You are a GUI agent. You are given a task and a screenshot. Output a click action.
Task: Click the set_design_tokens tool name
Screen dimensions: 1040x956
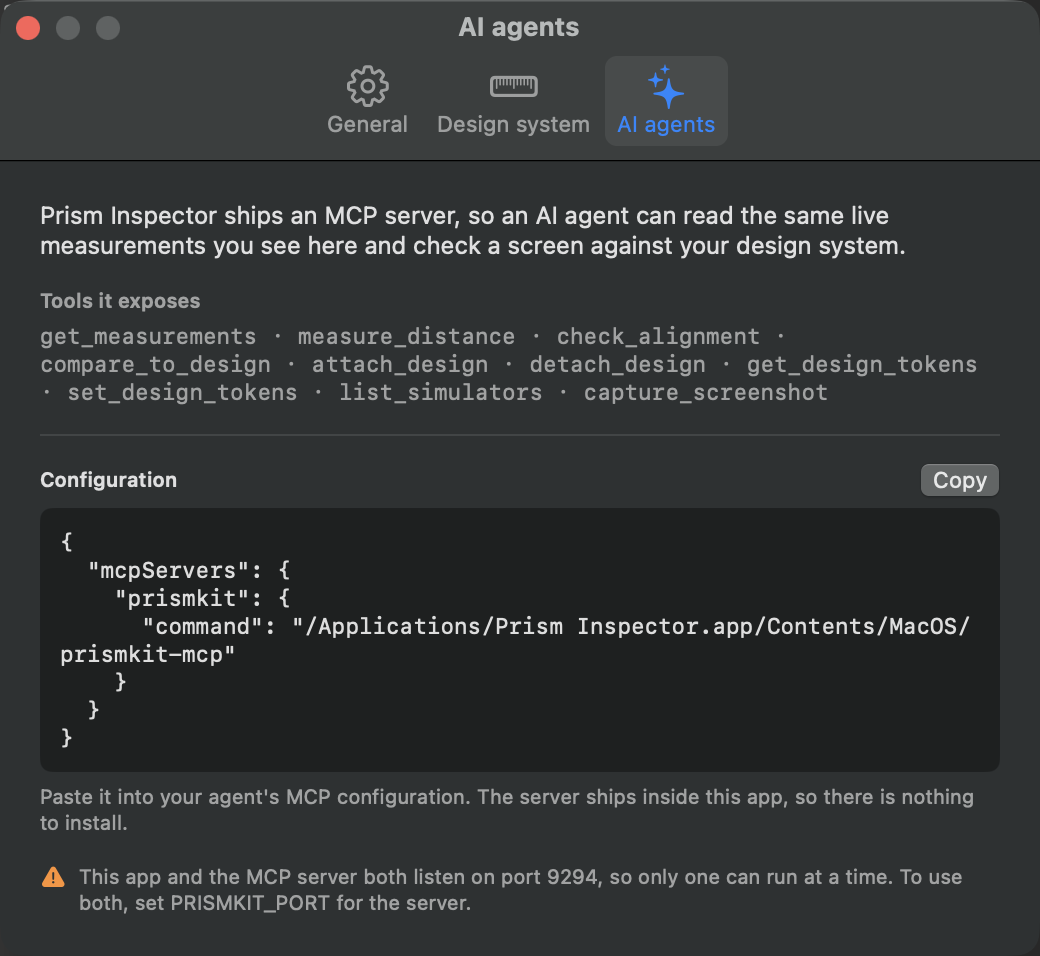pyautogui.click(x=182, y=393)
